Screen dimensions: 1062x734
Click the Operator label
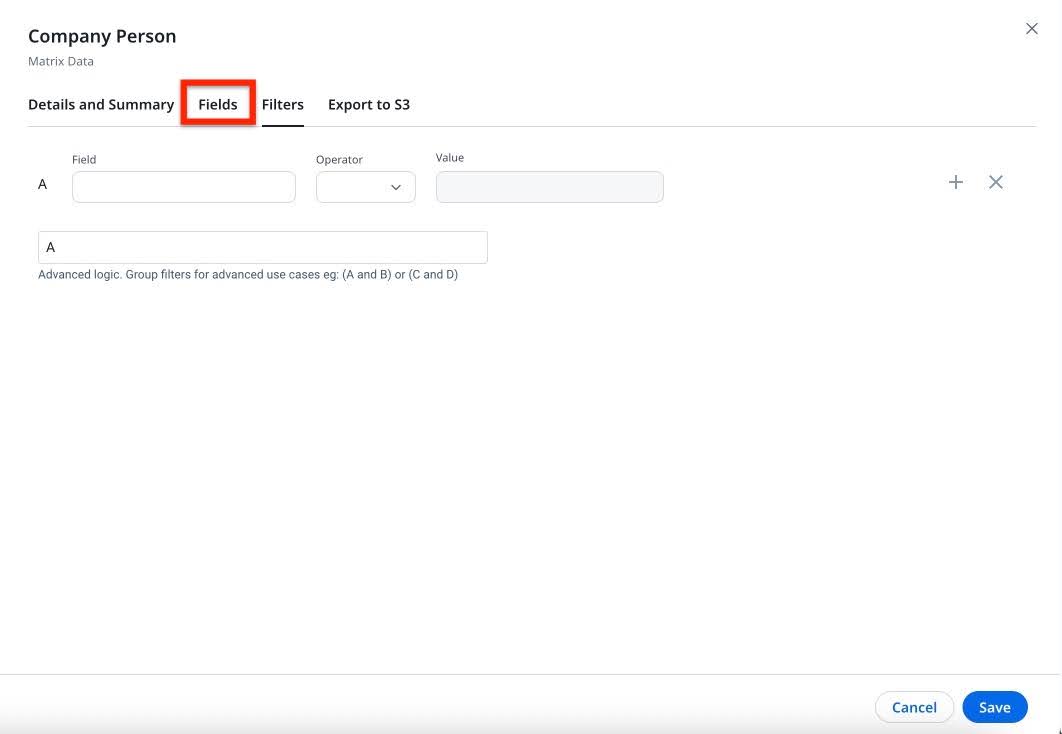(x=339, y=160)
